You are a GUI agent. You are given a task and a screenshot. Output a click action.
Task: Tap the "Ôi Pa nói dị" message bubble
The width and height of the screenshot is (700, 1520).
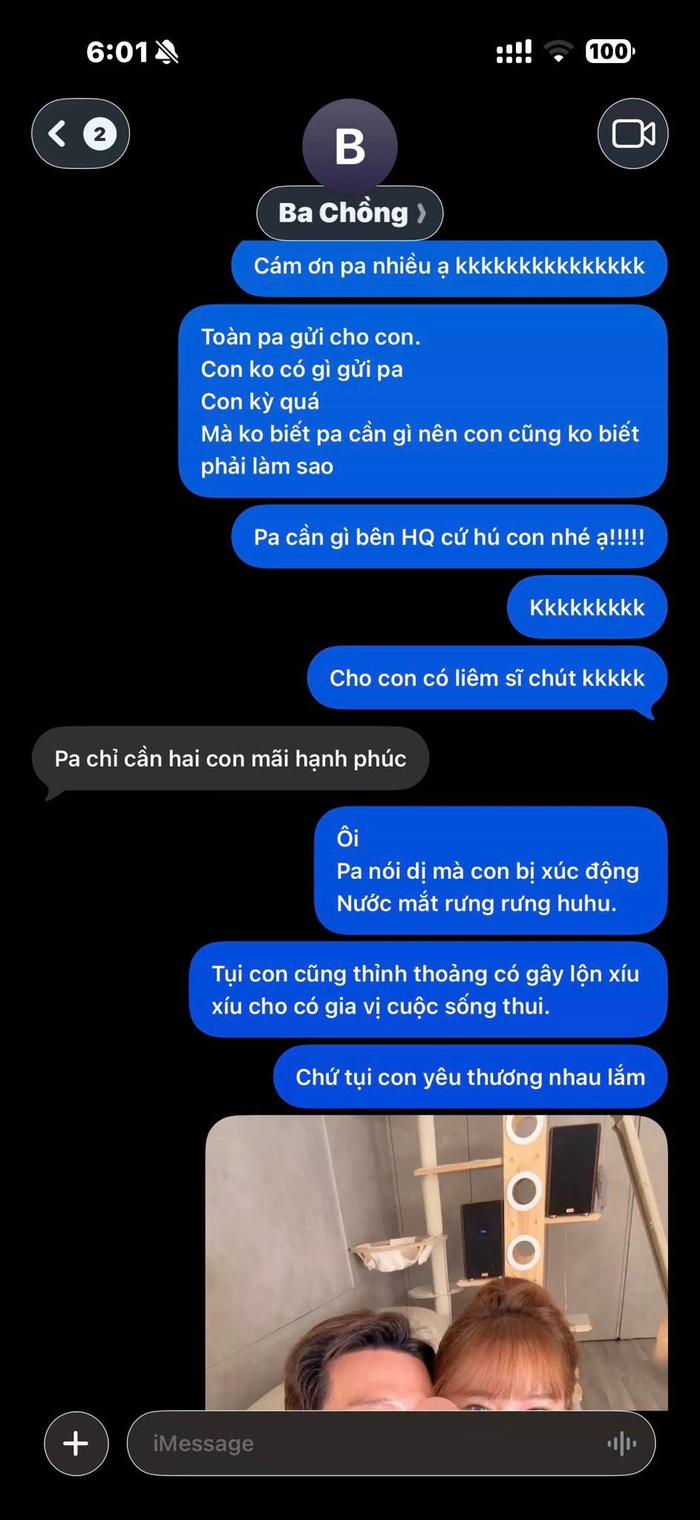point(490,871)
